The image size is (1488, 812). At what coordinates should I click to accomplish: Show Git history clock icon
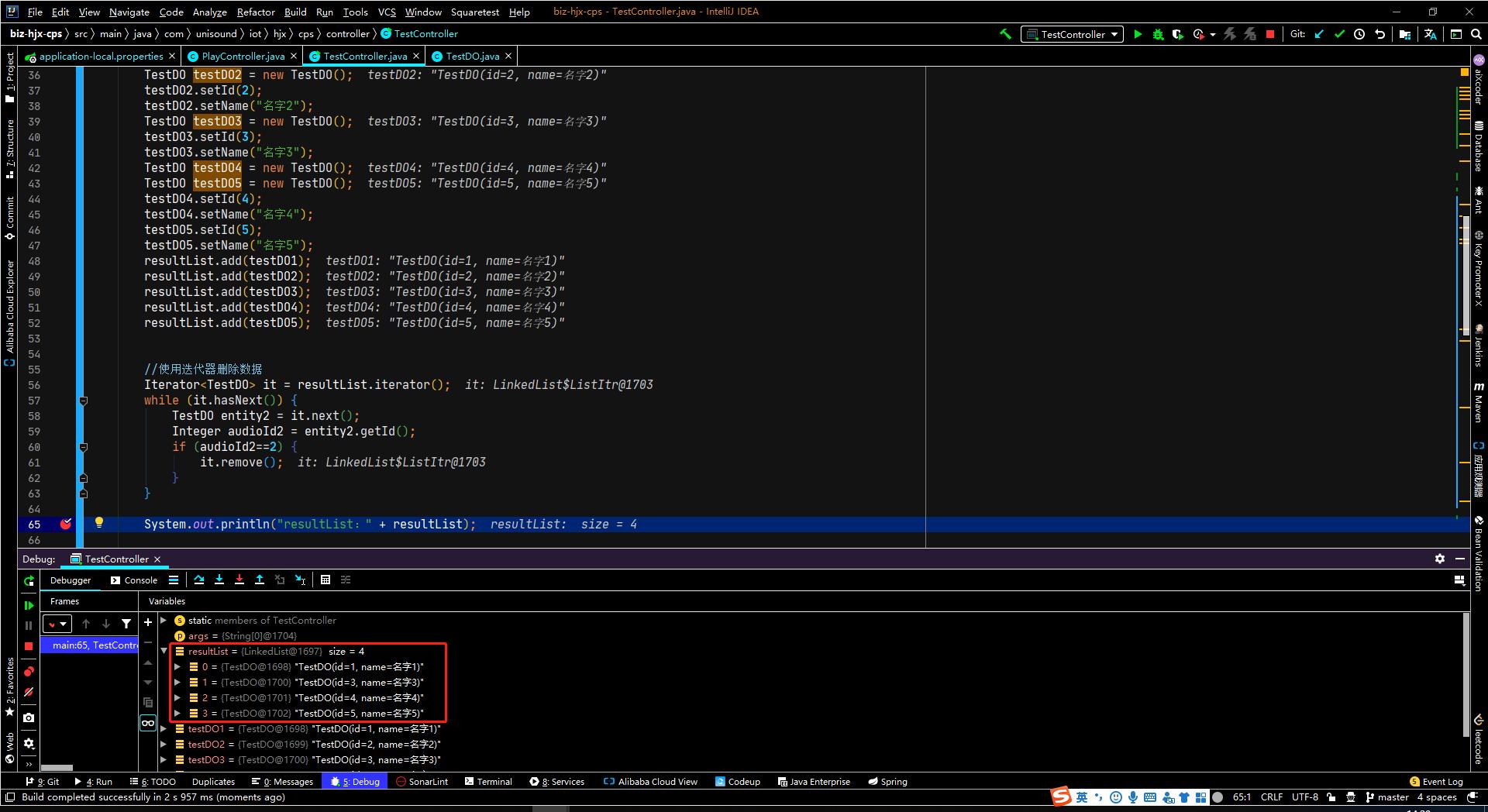(1359, 34)
